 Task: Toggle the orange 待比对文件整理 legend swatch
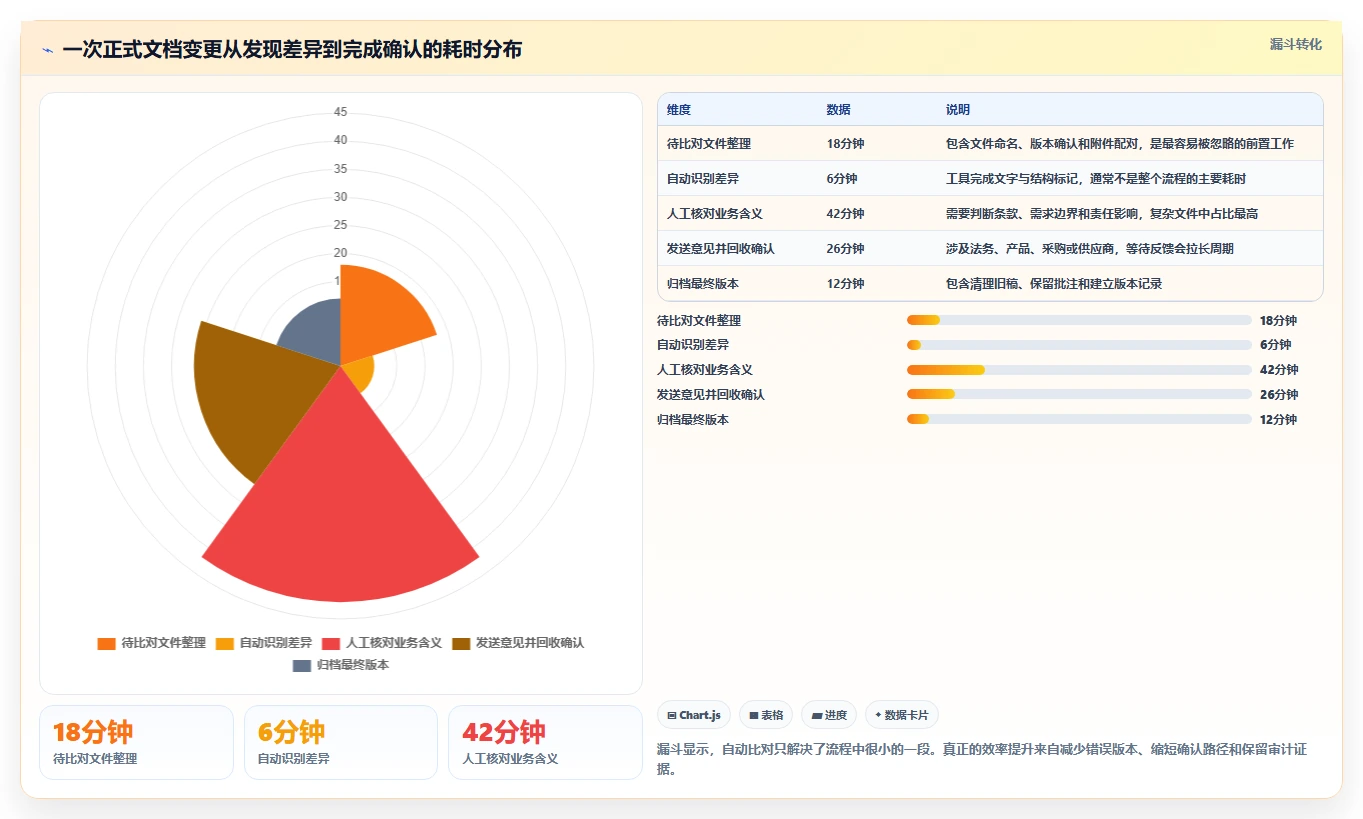[106, 643]
